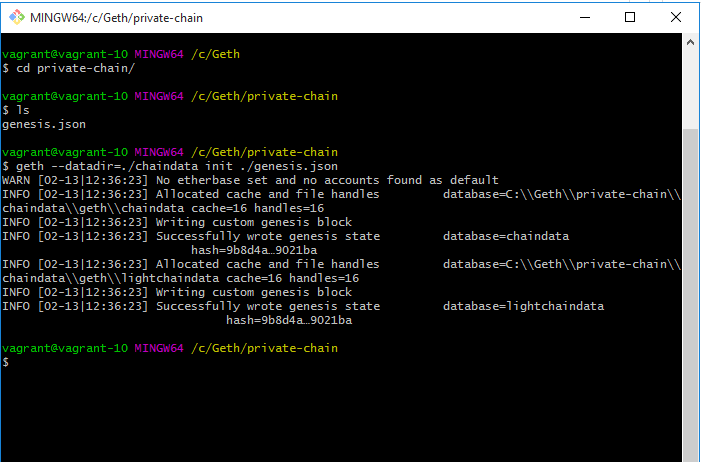Click the second hash line under lightchaindata
This screenshot has height=462, width=701.
pyautogui.click(x=289, y=320)
